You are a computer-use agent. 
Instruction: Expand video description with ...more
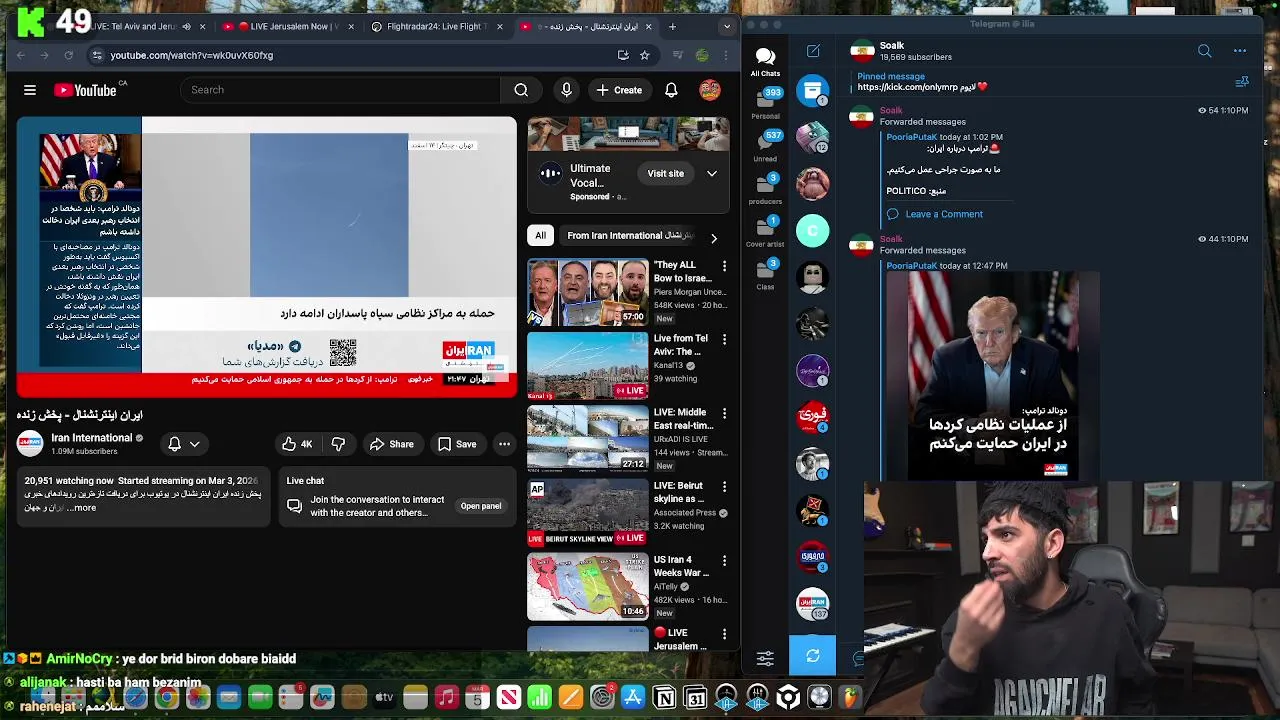click(x=84, y=508)
